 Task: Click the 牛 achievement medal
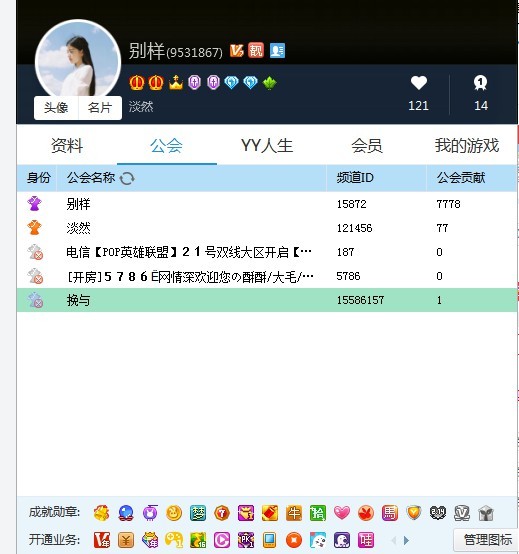click(x=294, y=513)
